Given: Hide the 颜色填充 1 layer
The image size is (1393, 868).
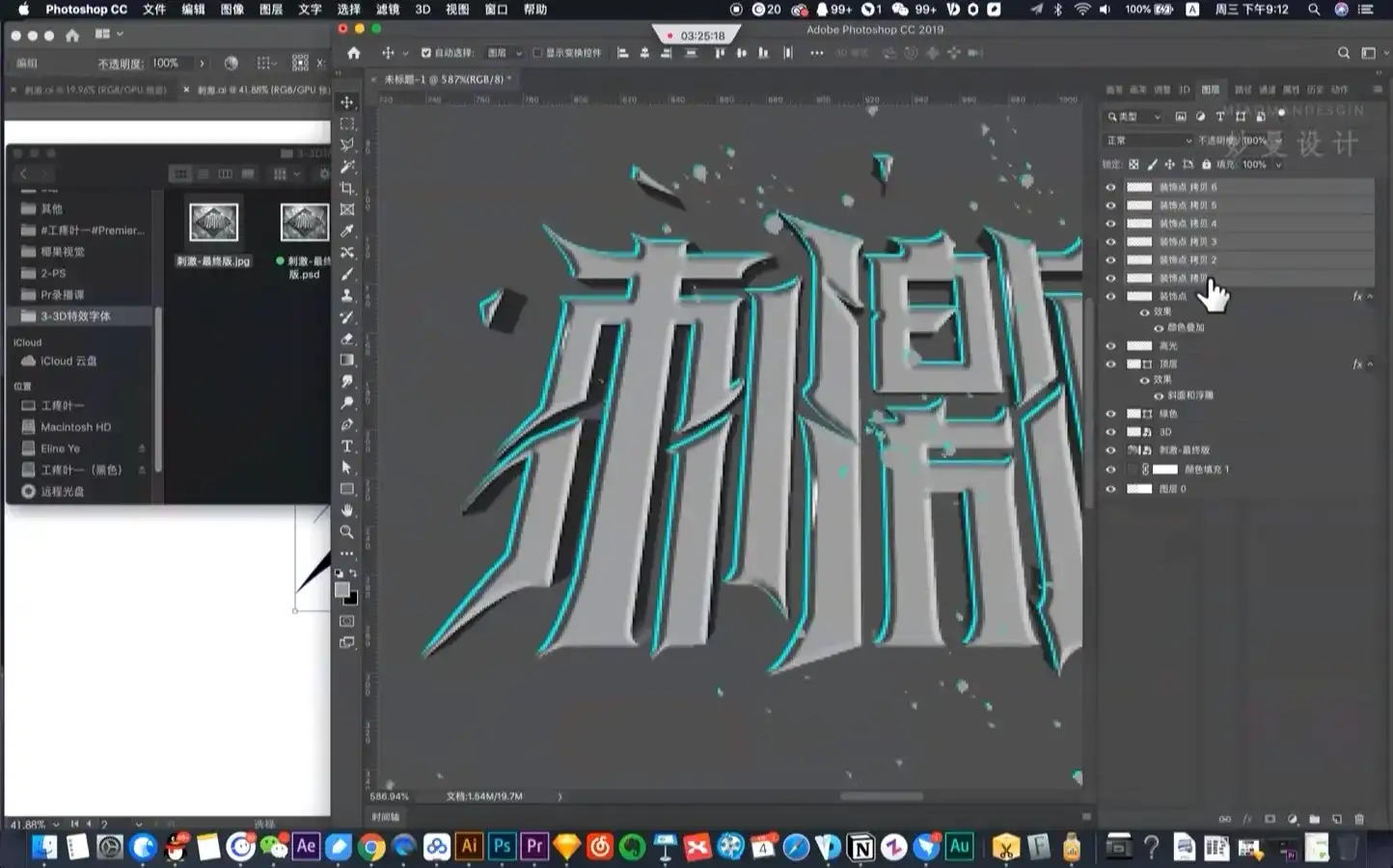Looking at the screenshot, I should (x=1110, y=470).
